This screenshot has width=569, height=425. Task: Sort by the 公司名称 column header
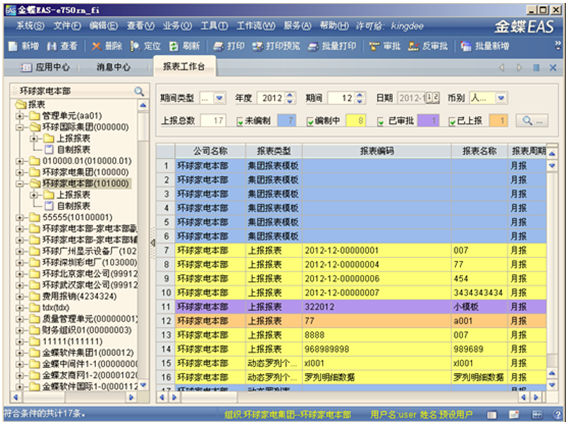(210, 151)
